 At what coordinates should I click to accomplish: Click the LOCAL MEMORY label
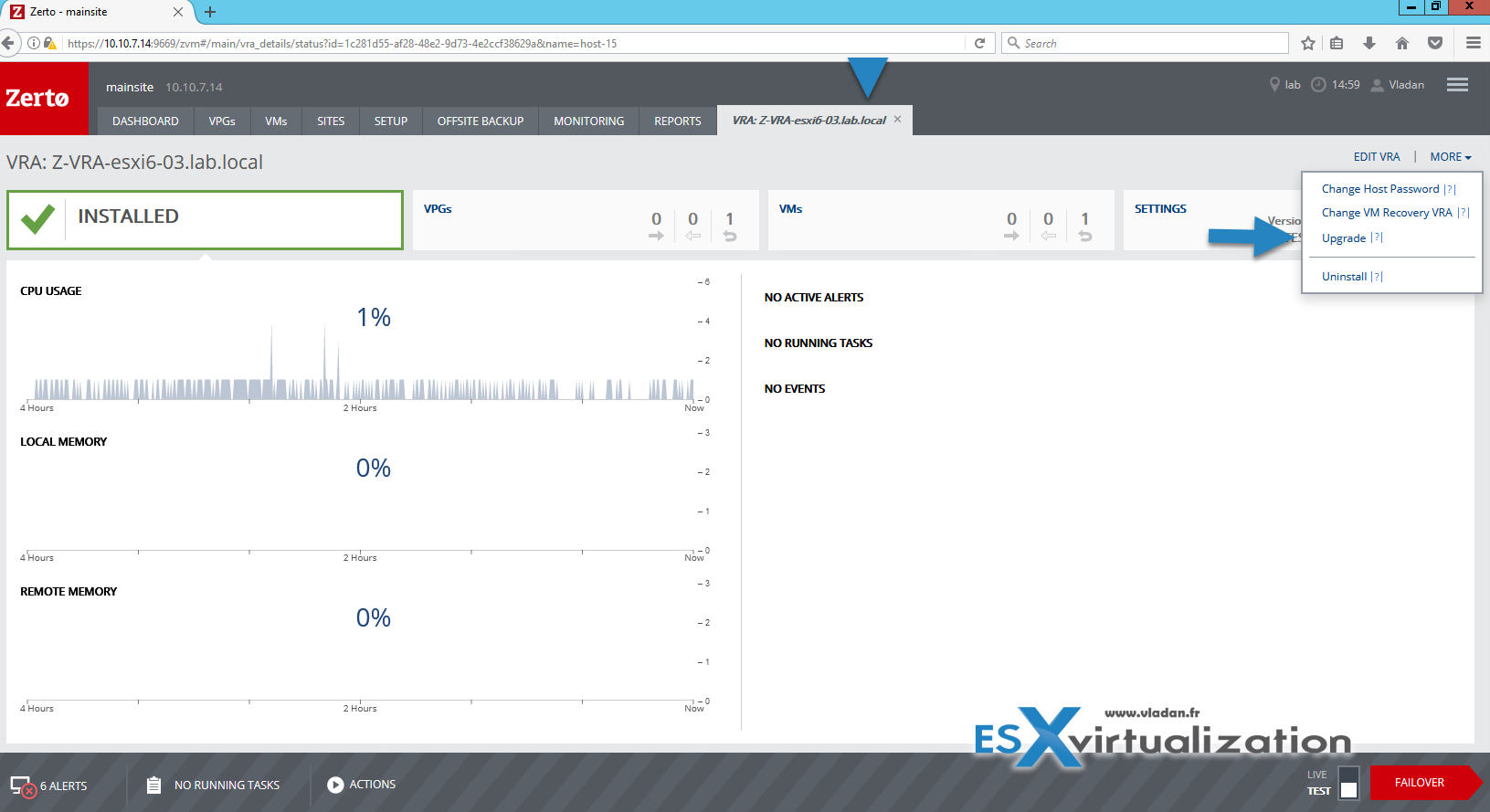click(64, 442)
